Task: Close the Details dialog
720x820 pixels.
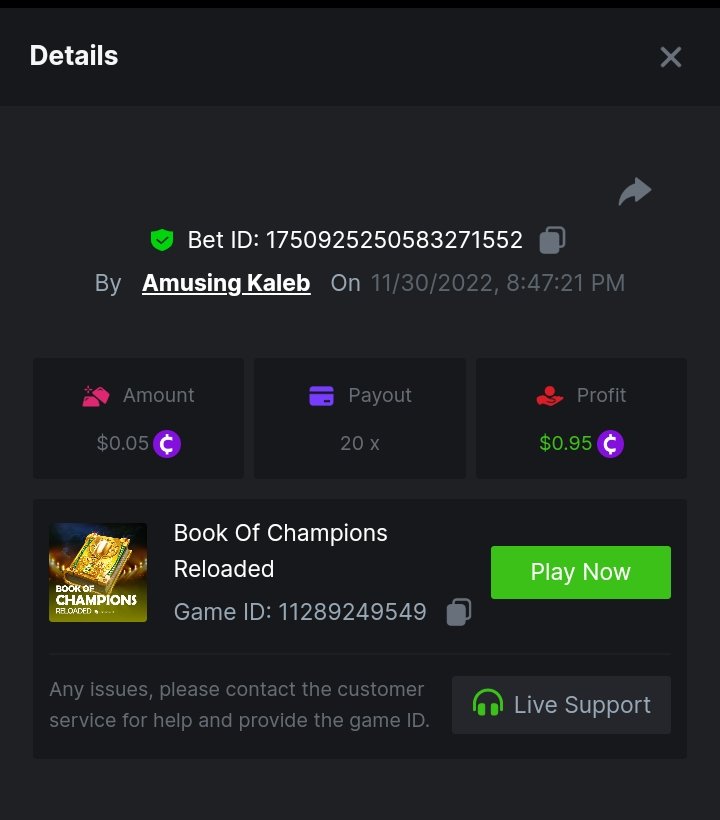Action: click(671, 57)
